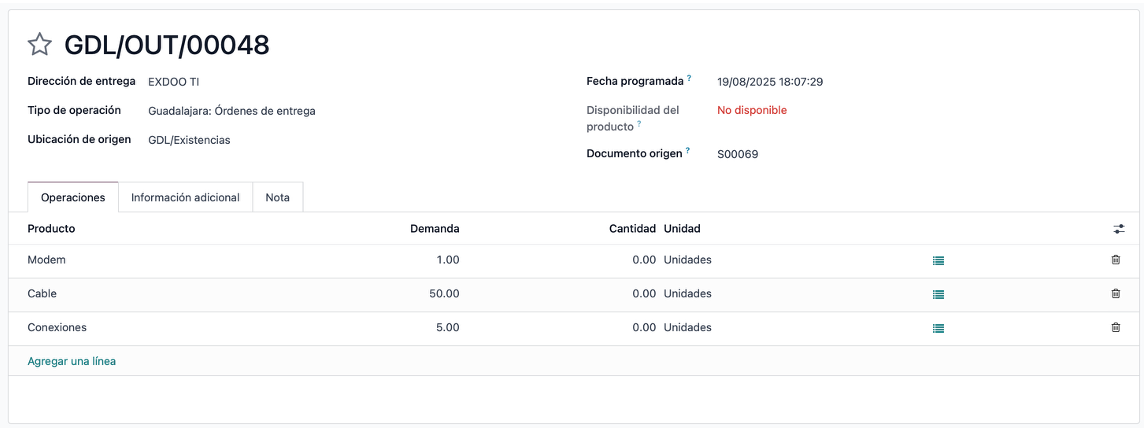
Task: Click Agregar una línea link
Action: click(x=72, y=361)
